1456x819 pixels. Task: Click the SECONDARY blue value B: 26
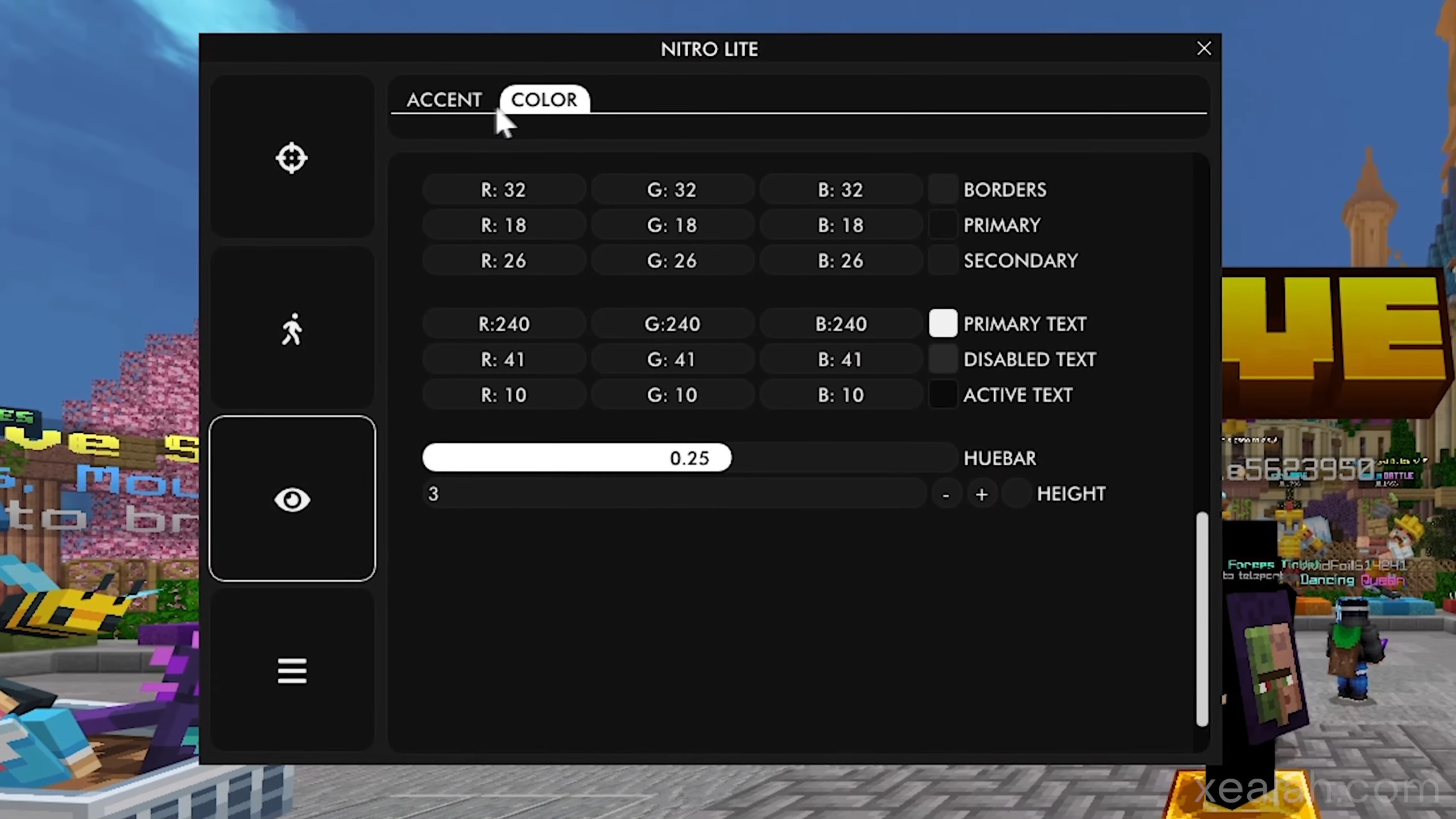840,261
